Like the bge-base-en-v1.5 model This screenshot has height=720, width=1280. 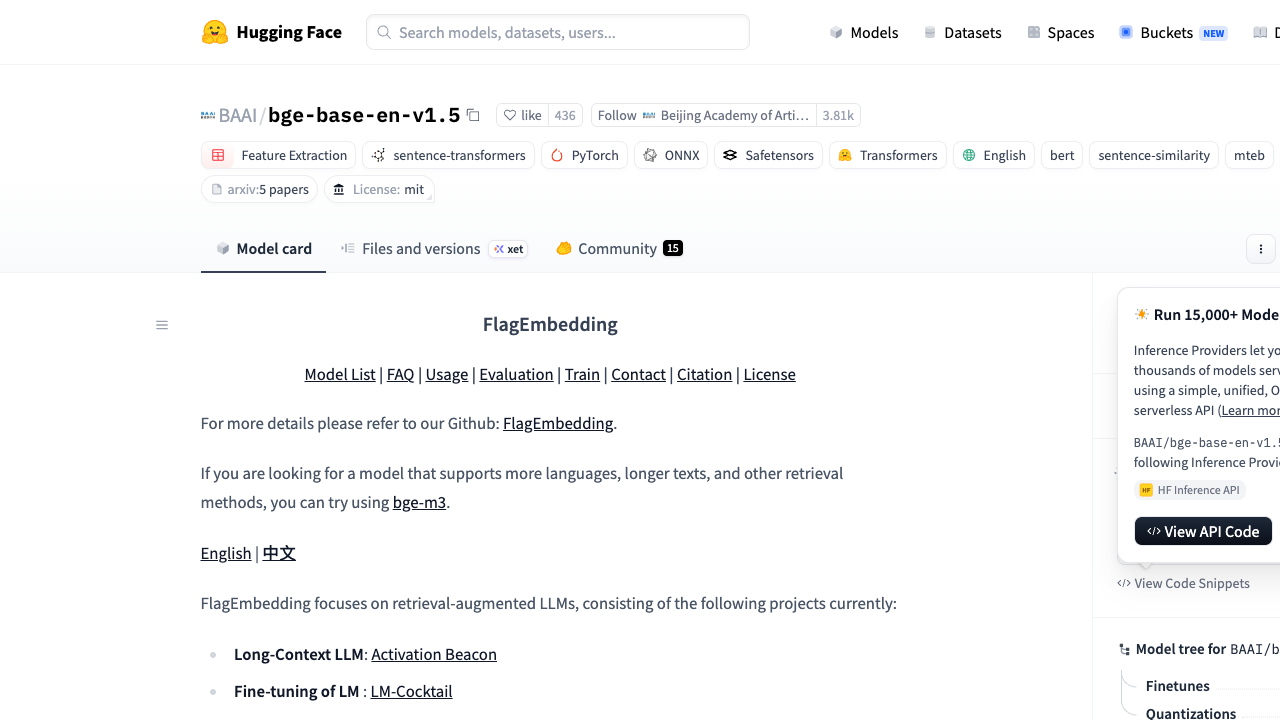tap(522, 115)
